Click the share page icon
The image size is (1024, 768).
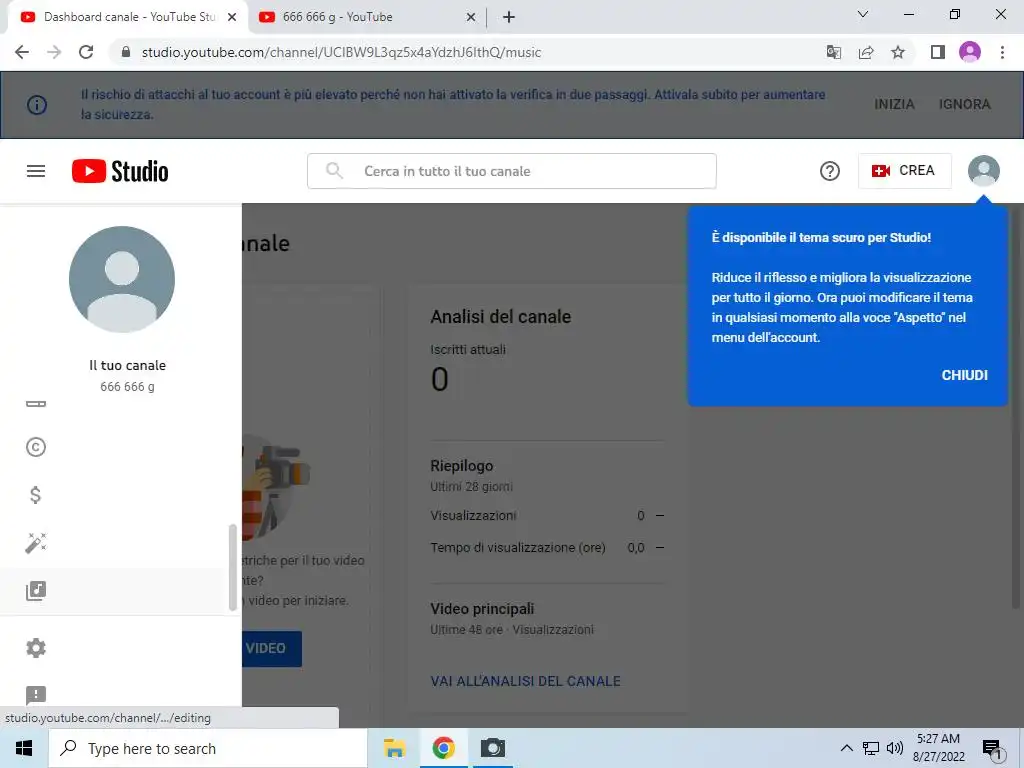click(x=866, y=52)
